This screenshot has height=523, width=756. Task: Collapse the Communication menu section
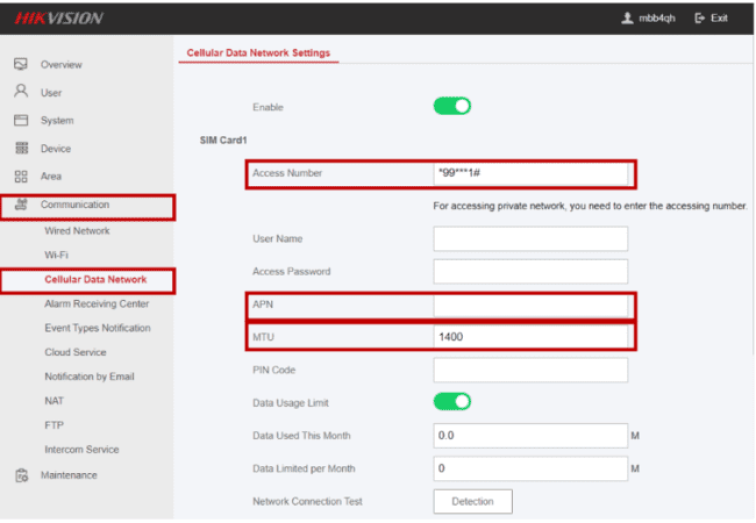pos(75,205)
